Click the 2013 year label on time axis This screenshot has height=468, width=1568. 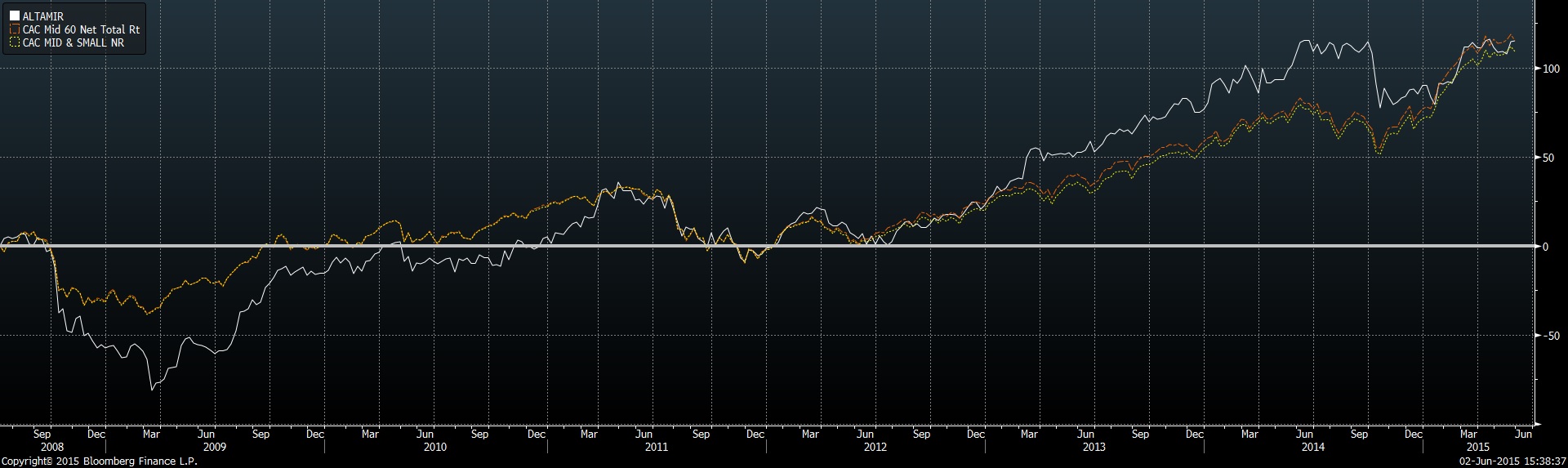[x=1094, y=447]
